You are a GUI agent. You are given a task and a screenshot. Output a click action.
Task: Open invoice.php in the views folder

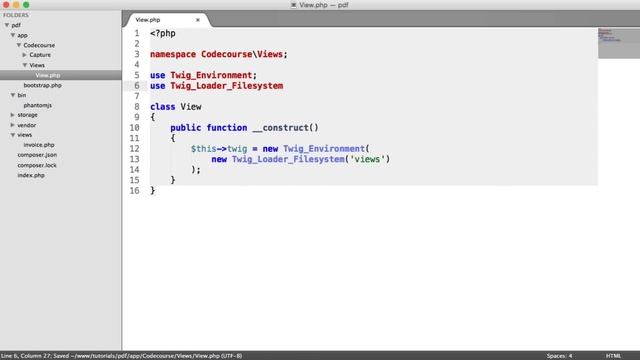[x=39, y=145]
